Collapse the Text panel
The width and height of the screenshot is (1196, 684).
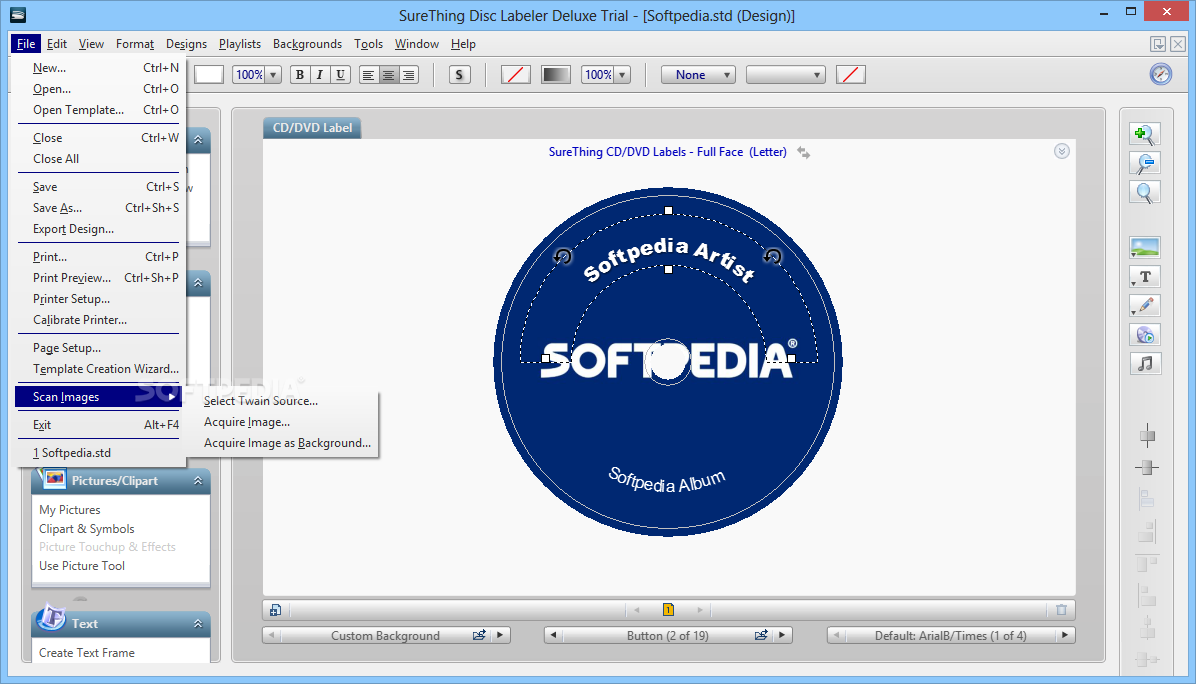(x=198, y=624)
